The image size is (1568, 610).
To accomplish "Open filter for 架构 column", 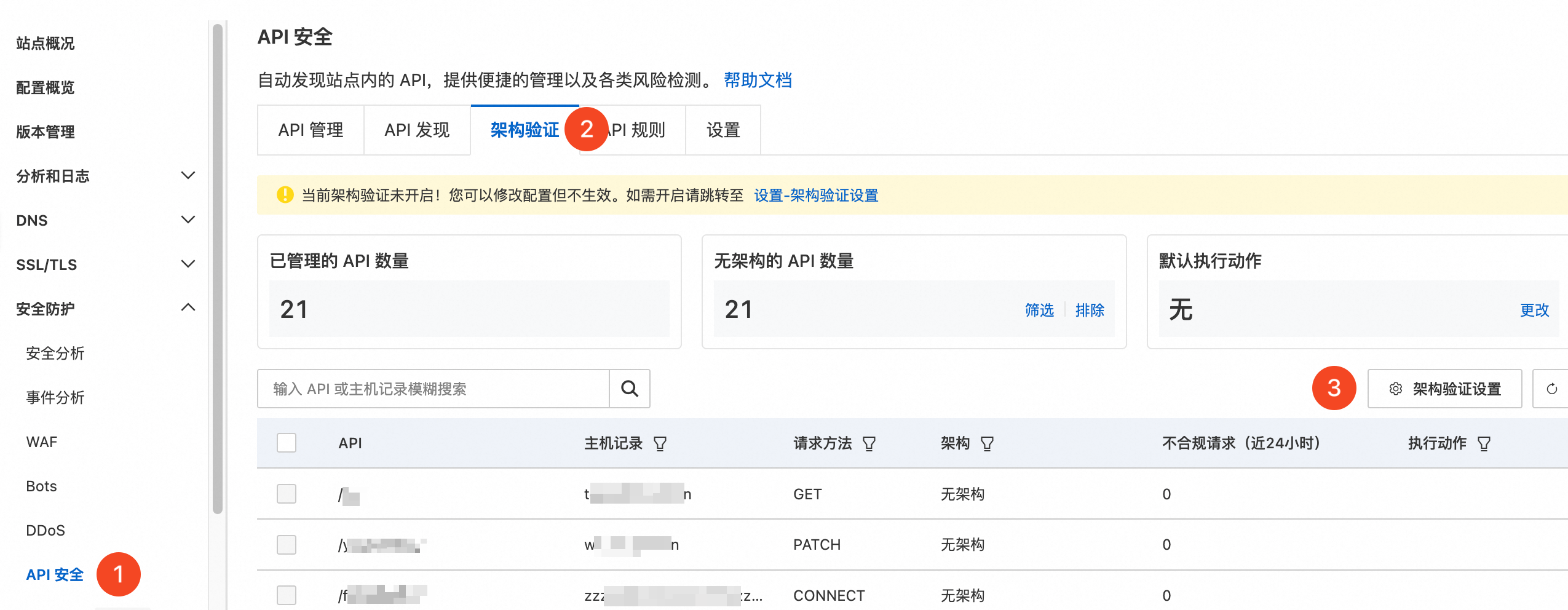I will [x=987, y=443].
